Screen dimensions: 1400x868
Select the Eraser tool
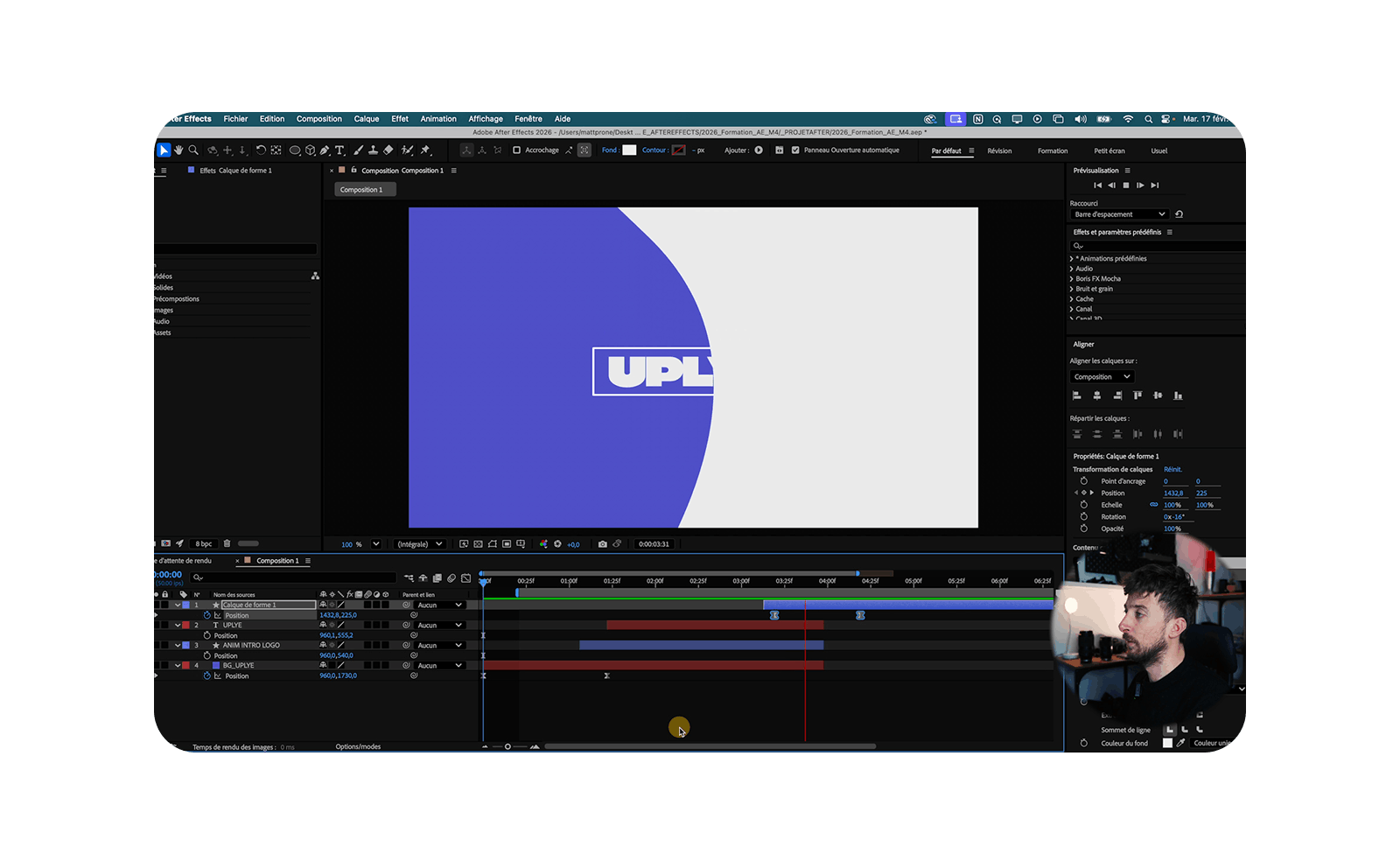388,150
